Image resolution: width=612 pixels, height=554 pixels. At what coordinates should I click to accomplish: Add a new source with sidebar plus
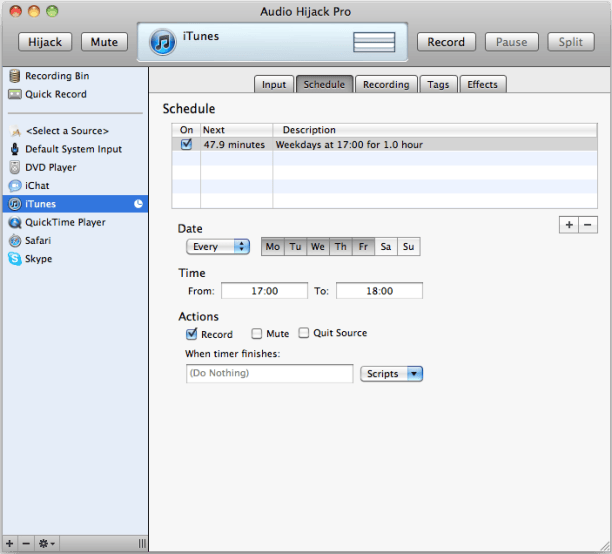pyautogui.click(x=10, y=543)
